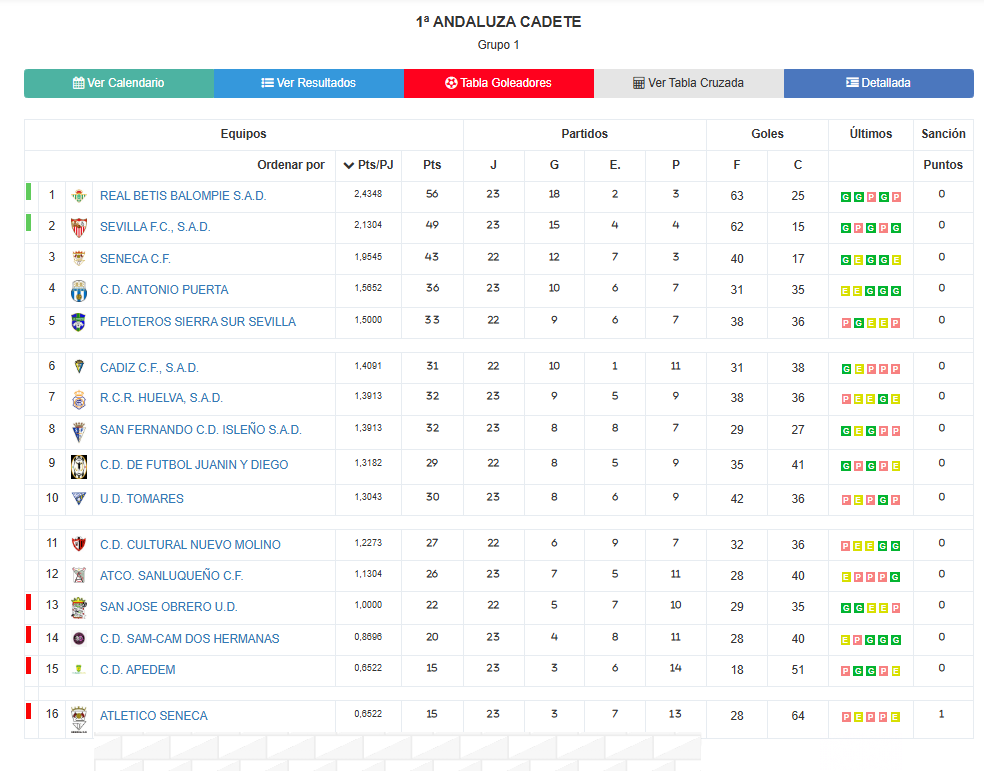Open SEVILLA F.C., S.A.D. team link
The width and height of the screenshot is (984, 771).
[x=155, y=227]
